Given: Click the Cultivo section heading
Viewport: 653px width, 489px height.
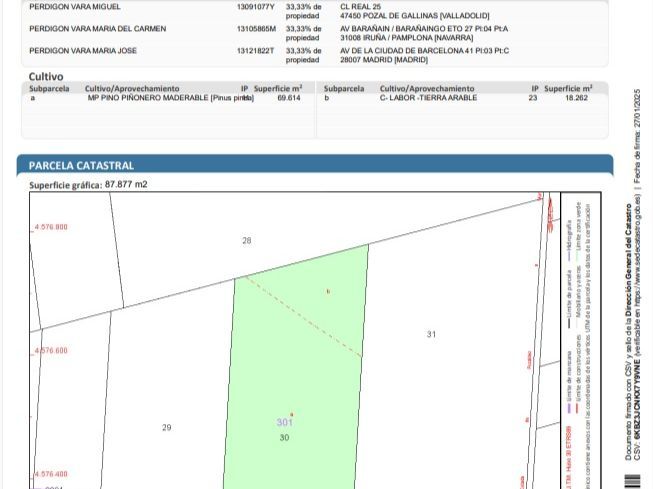Looking at the screenshot, I should (46, 76).
